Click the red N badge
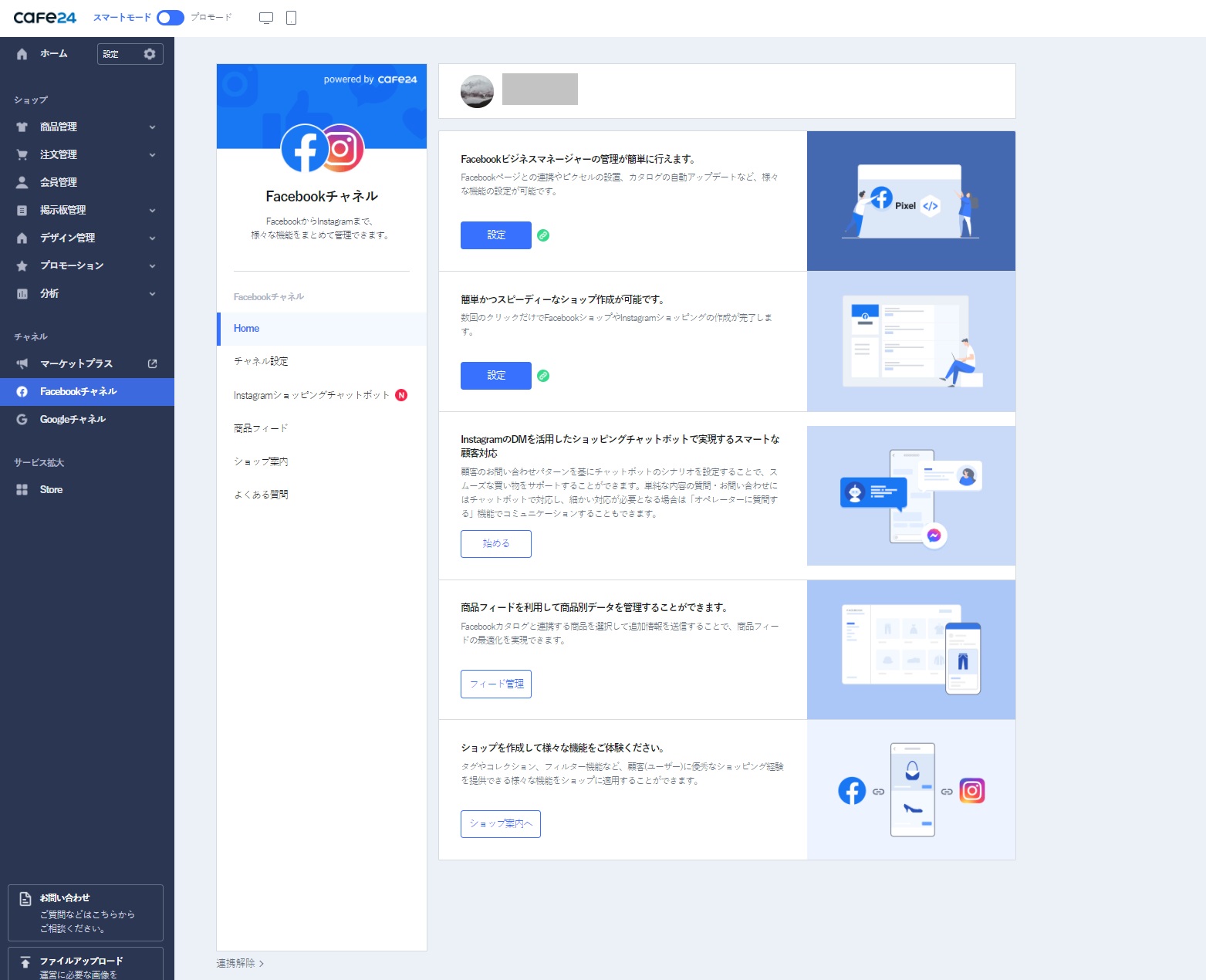The width and height of the screenshot is (1206, 980). point(401,395)
